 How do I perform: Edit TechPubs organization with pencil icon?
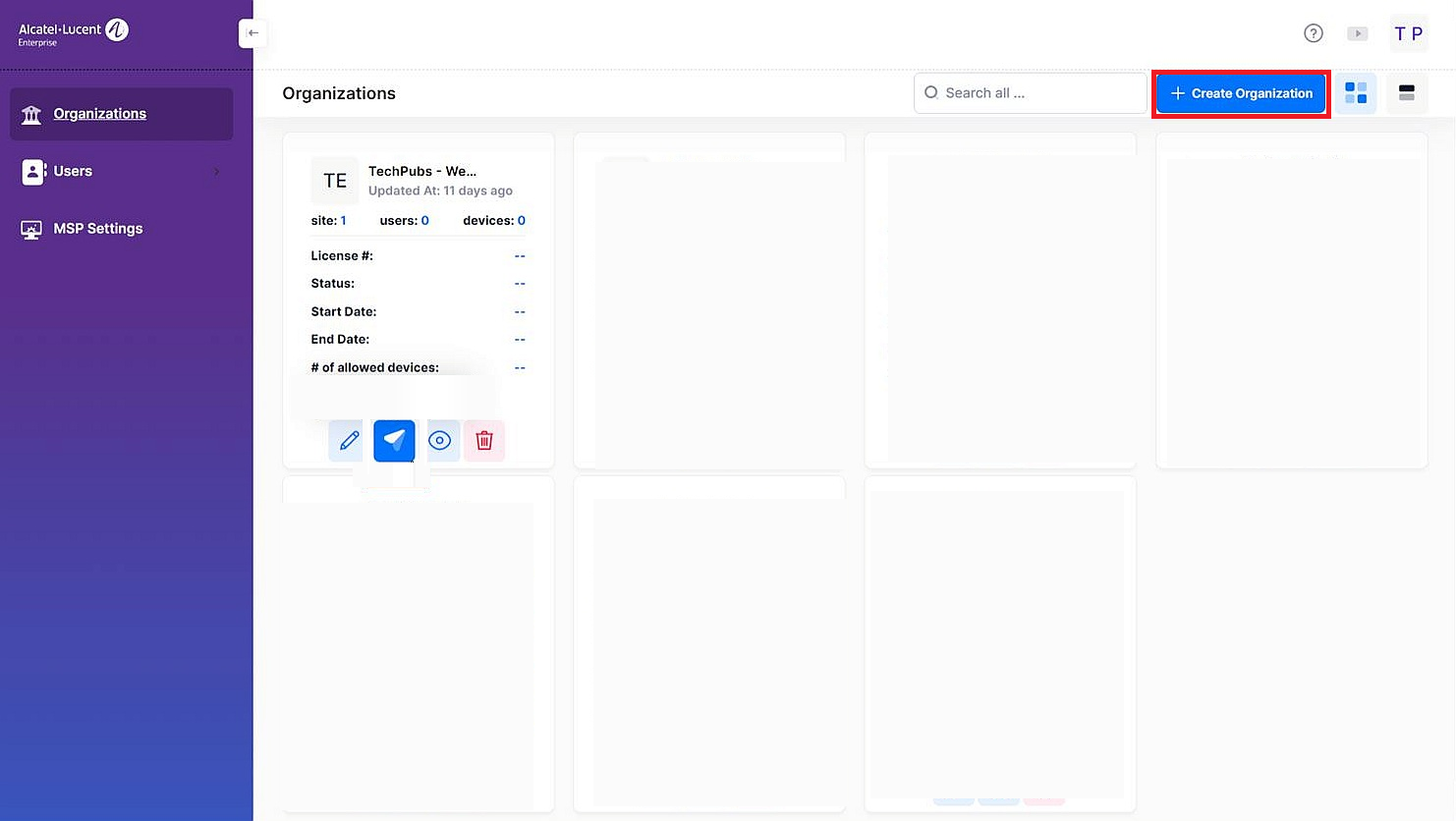point(349,441)
